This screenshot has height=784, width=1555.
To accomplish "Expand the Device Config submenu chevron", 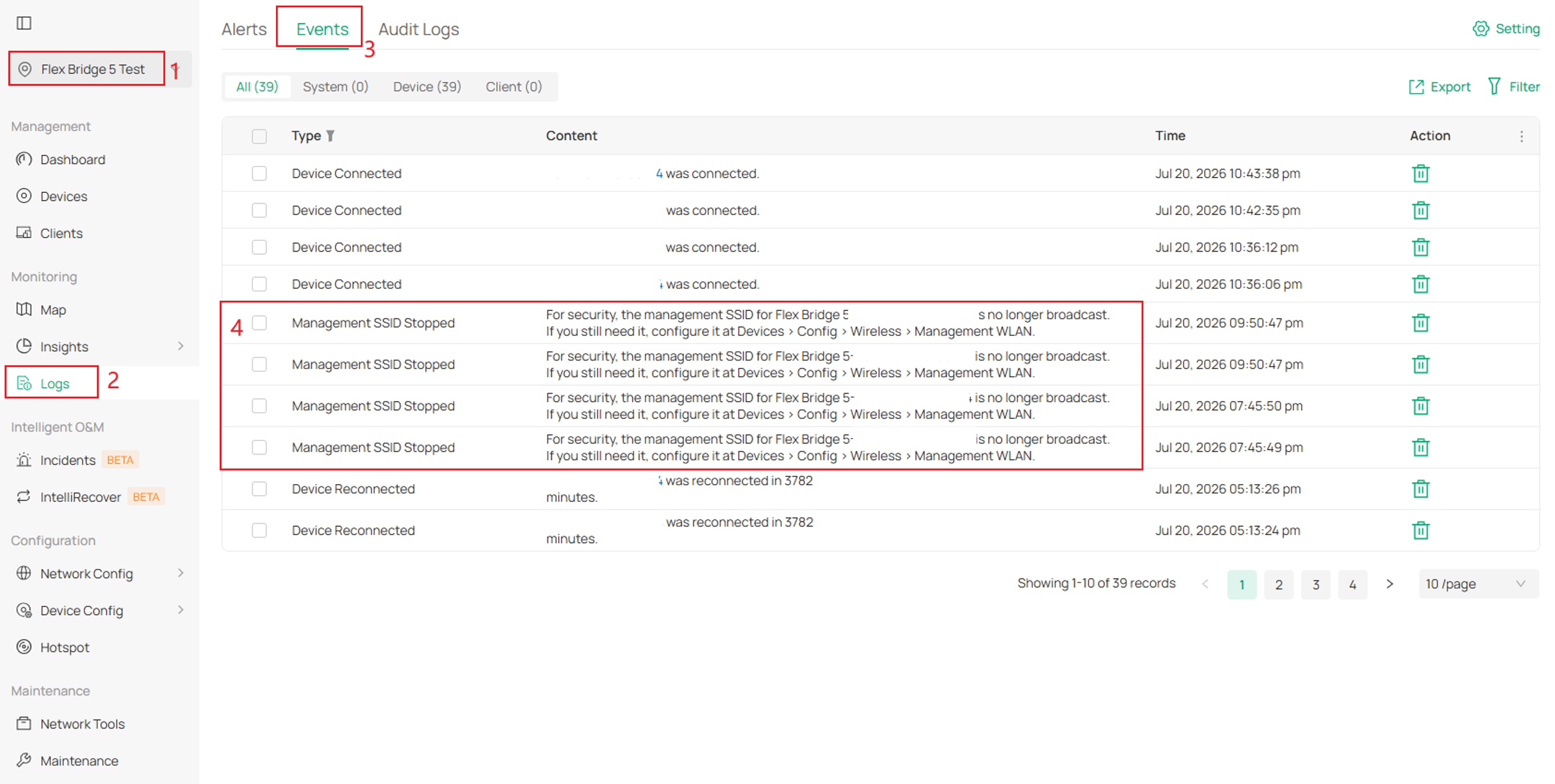I will pos(181,610).
